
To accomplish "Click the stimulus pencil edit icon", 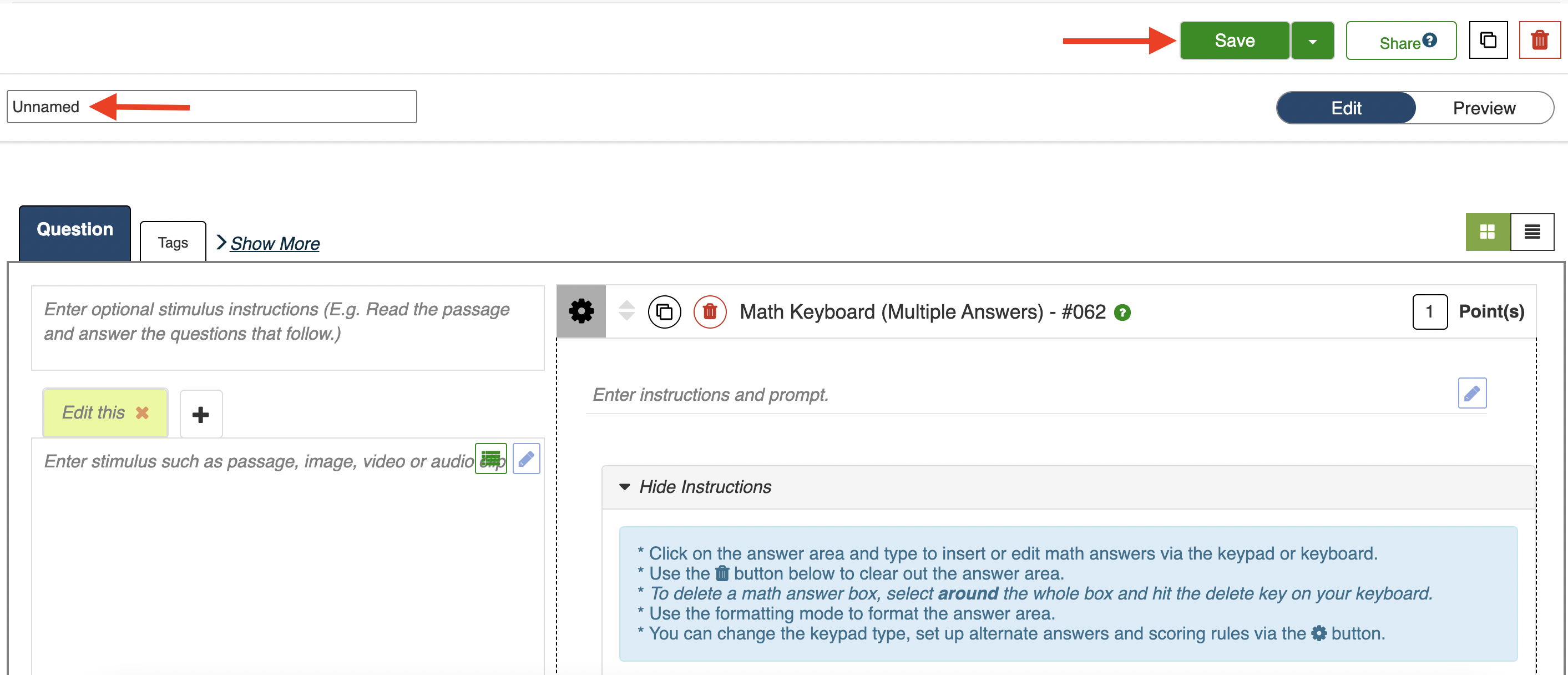I will coord(526,458).
